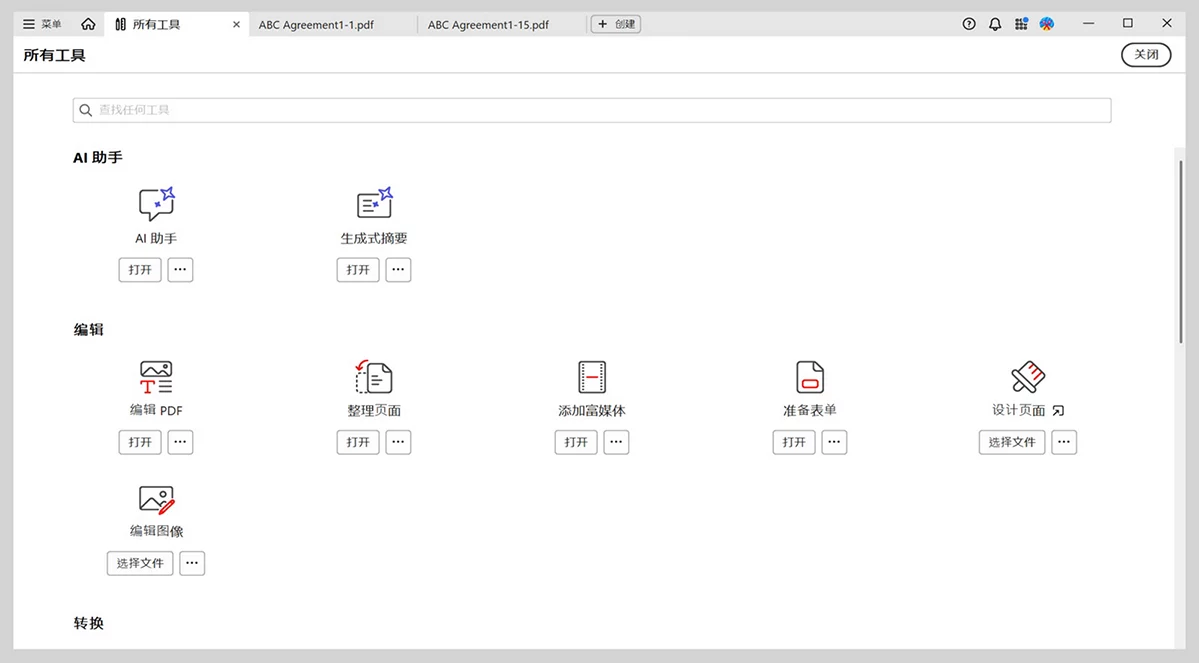This screenshot has height=663, width=1199.
Task: Click the 添加富媒体 label
Action: click(592, 411)
